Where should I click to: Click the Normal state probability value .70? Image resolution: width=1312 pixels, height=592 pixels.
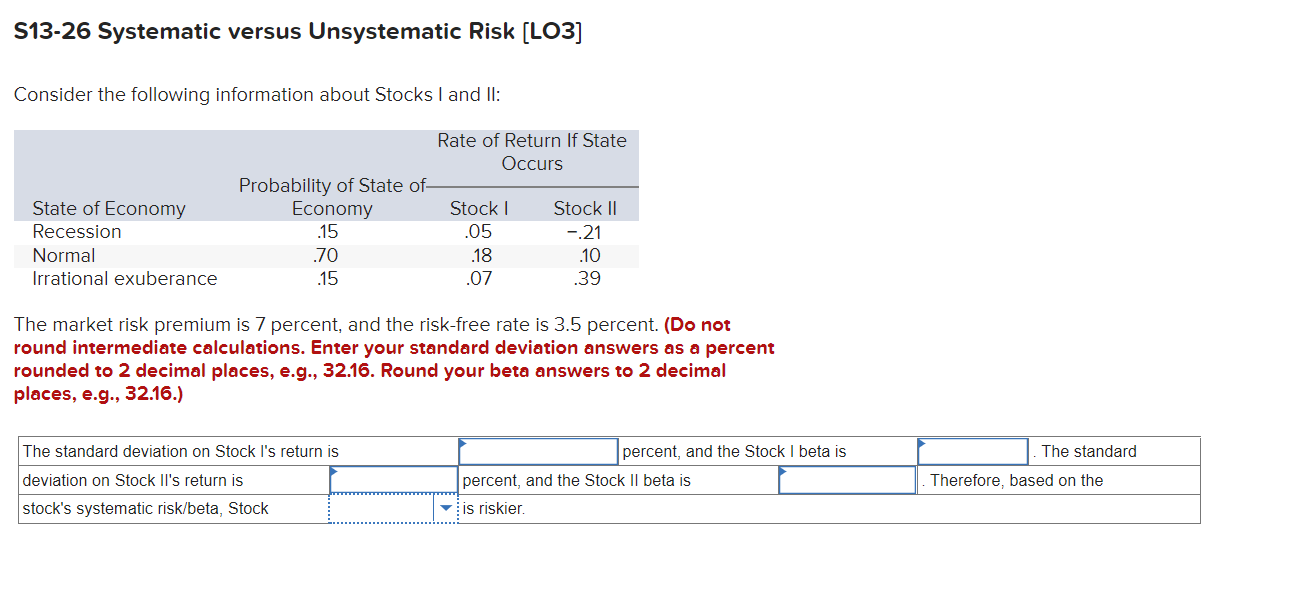click(x=328, y=255)
